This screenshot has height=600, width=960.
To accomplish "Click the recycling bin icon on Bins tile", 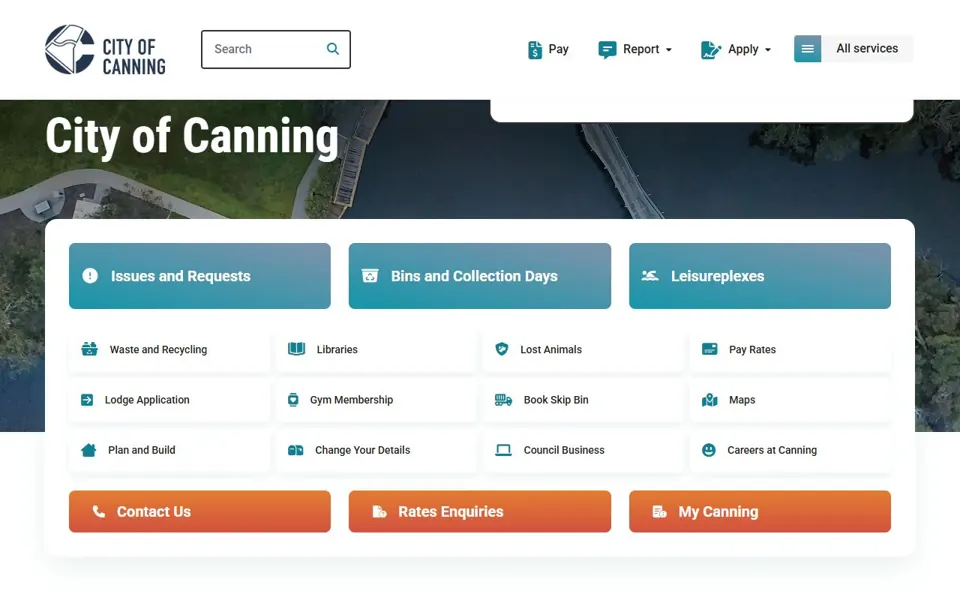I will pyautogui.click(x=370, y=276).
